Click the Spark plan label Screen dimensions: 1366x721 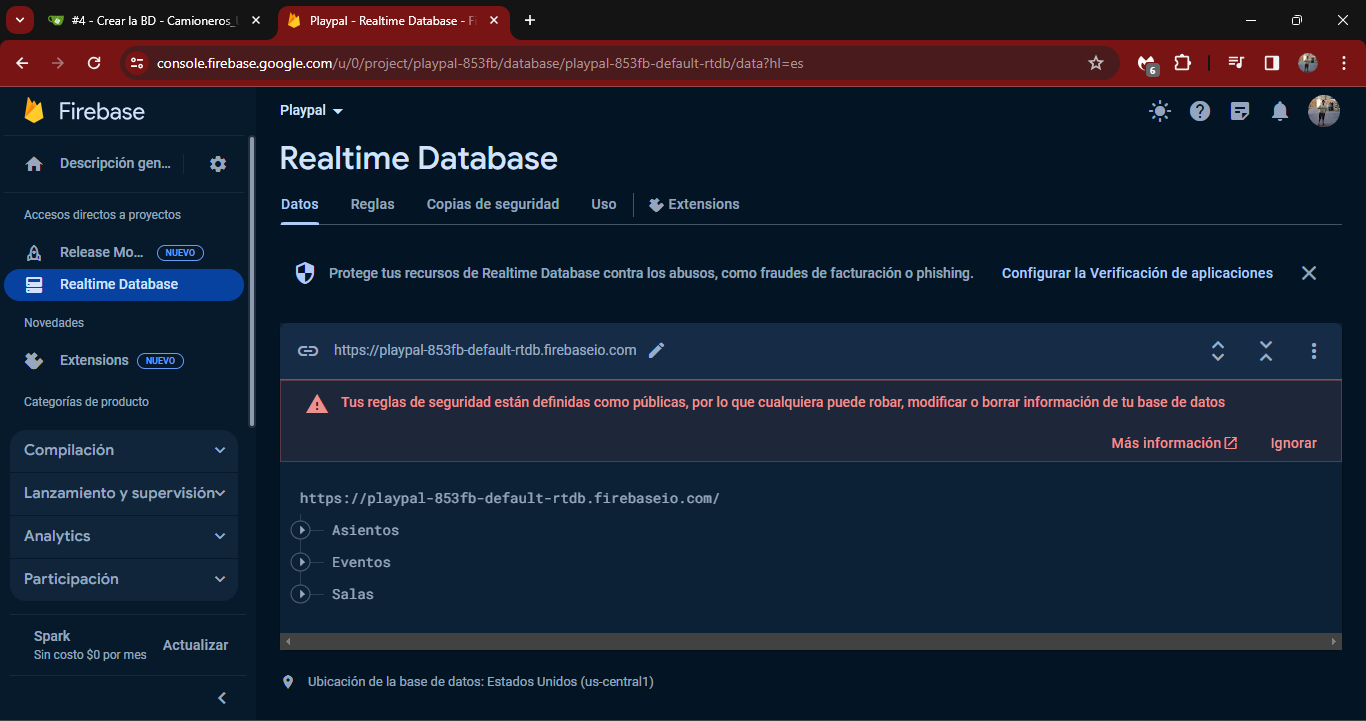(52, 637)
